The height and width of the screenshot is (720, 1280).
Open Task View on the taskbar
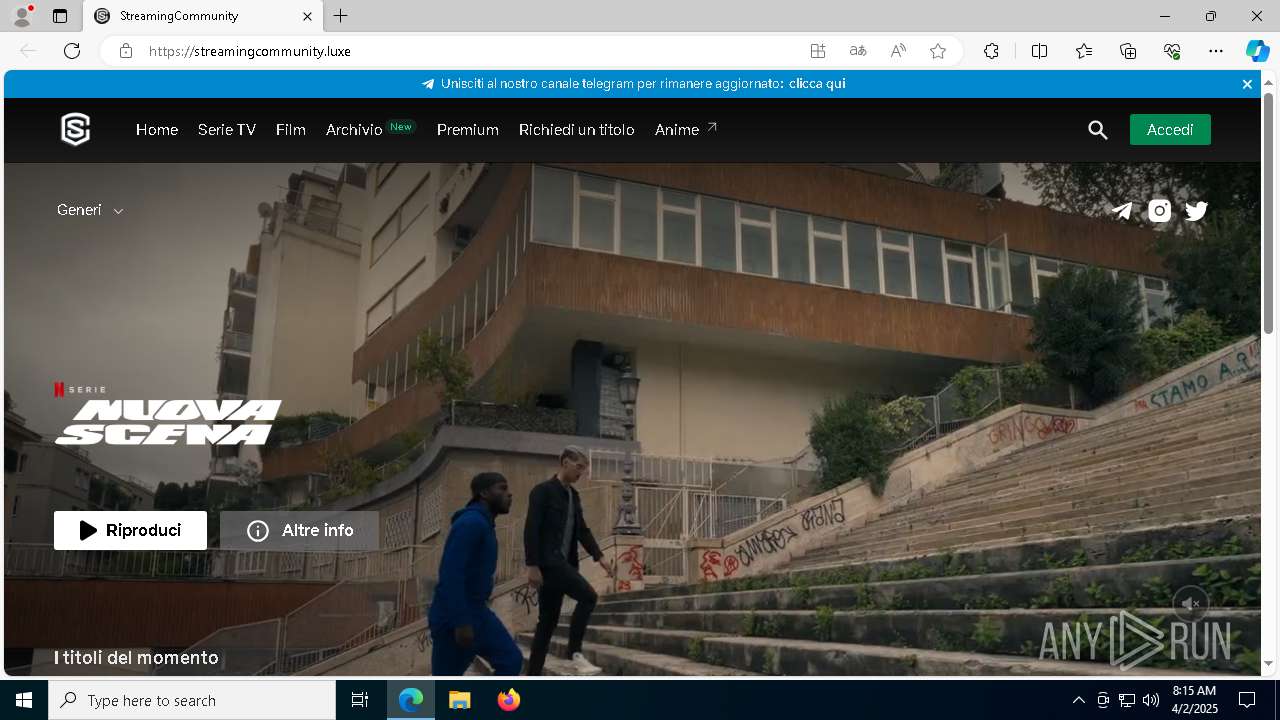click(360, 700)
